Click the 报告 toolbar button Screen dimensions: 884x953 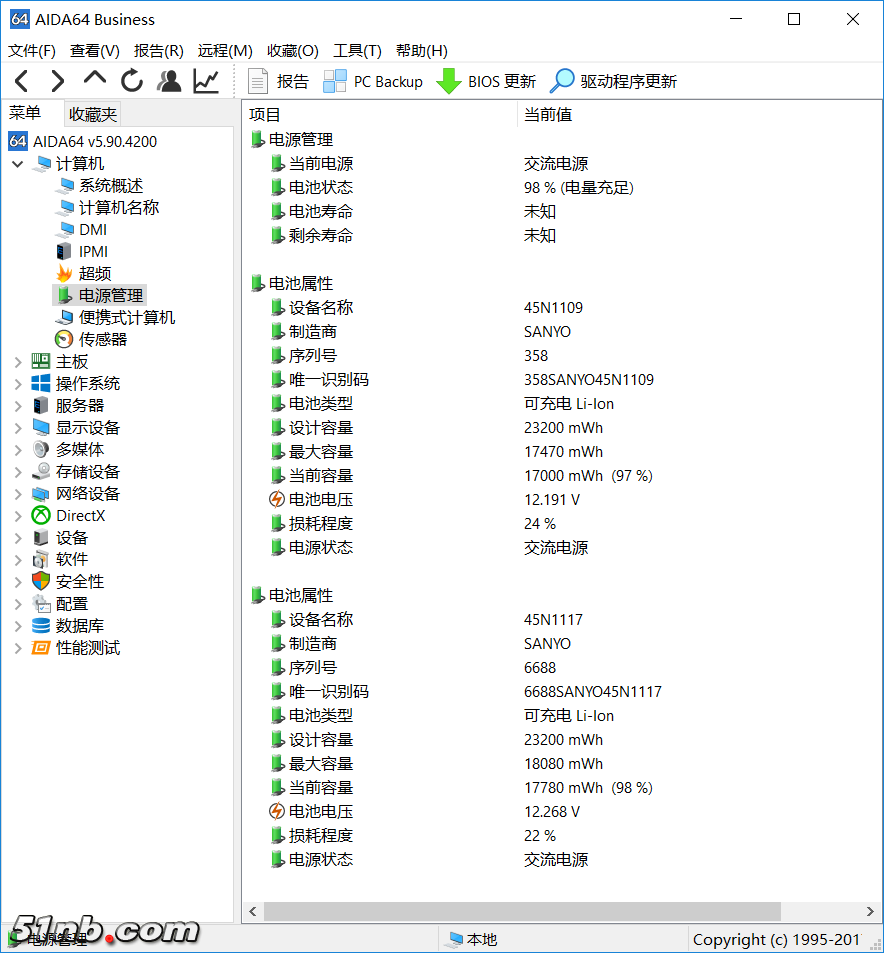(279, 81)
